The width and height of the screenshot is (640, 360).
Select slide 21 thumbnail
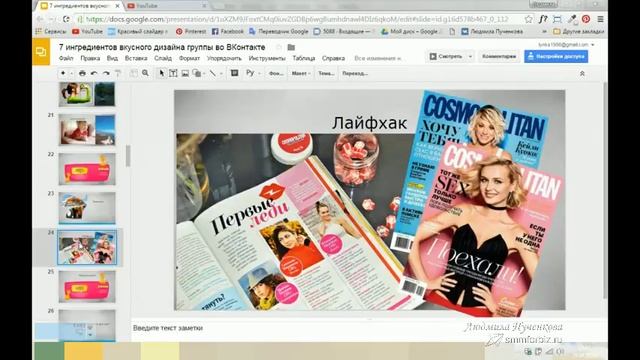click(87, 130)
